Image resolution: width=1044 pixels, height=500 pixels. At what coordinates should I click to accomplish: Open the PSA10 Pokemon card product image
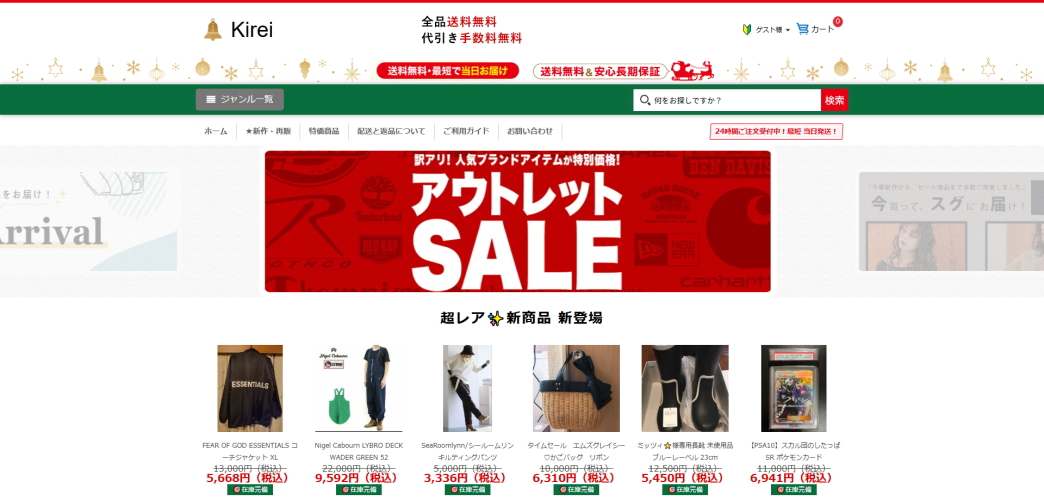tap(794, 388)
